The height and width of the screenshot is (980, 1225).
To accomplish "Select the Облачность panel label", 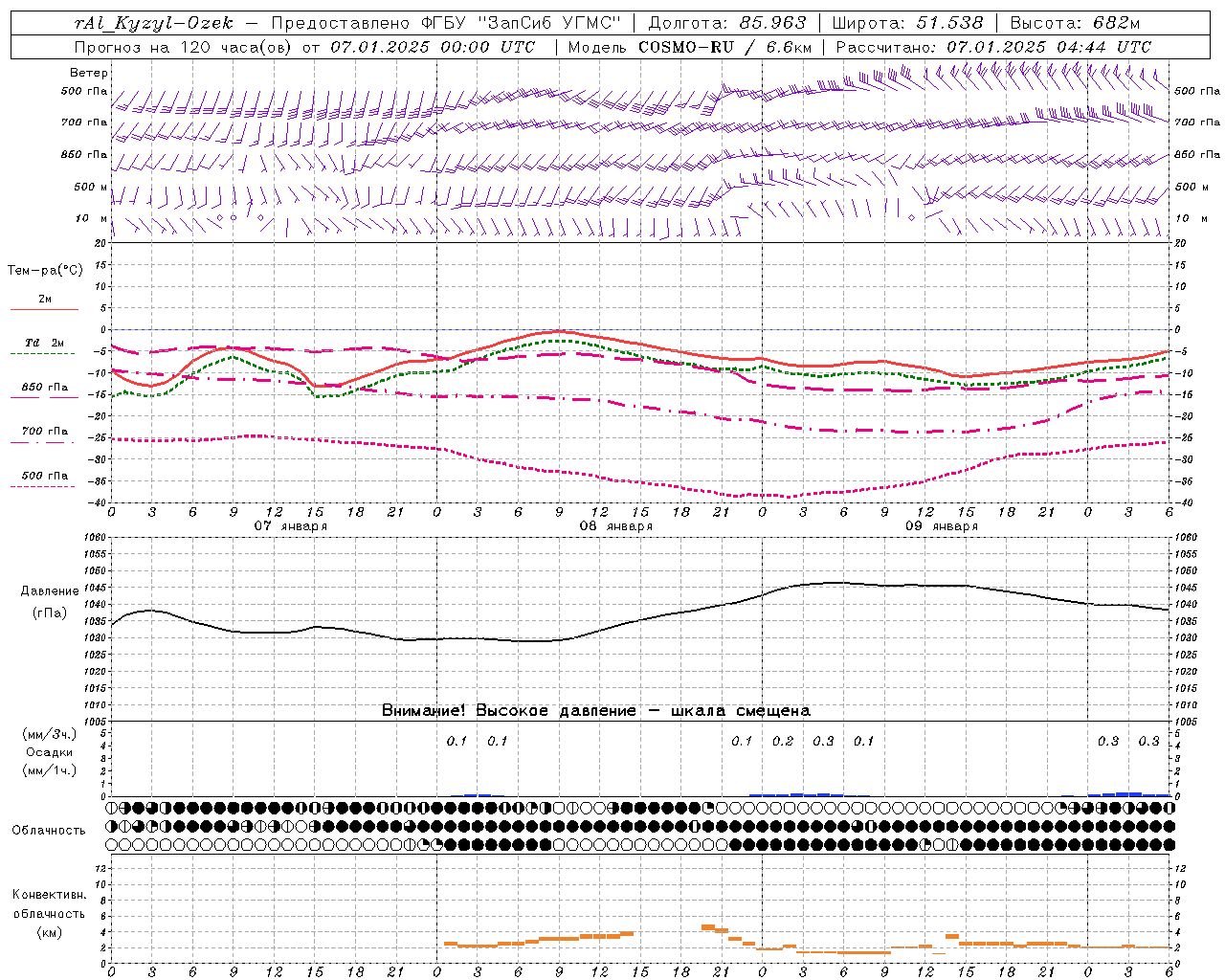I will pyautogui.click(x=49, y=831).
